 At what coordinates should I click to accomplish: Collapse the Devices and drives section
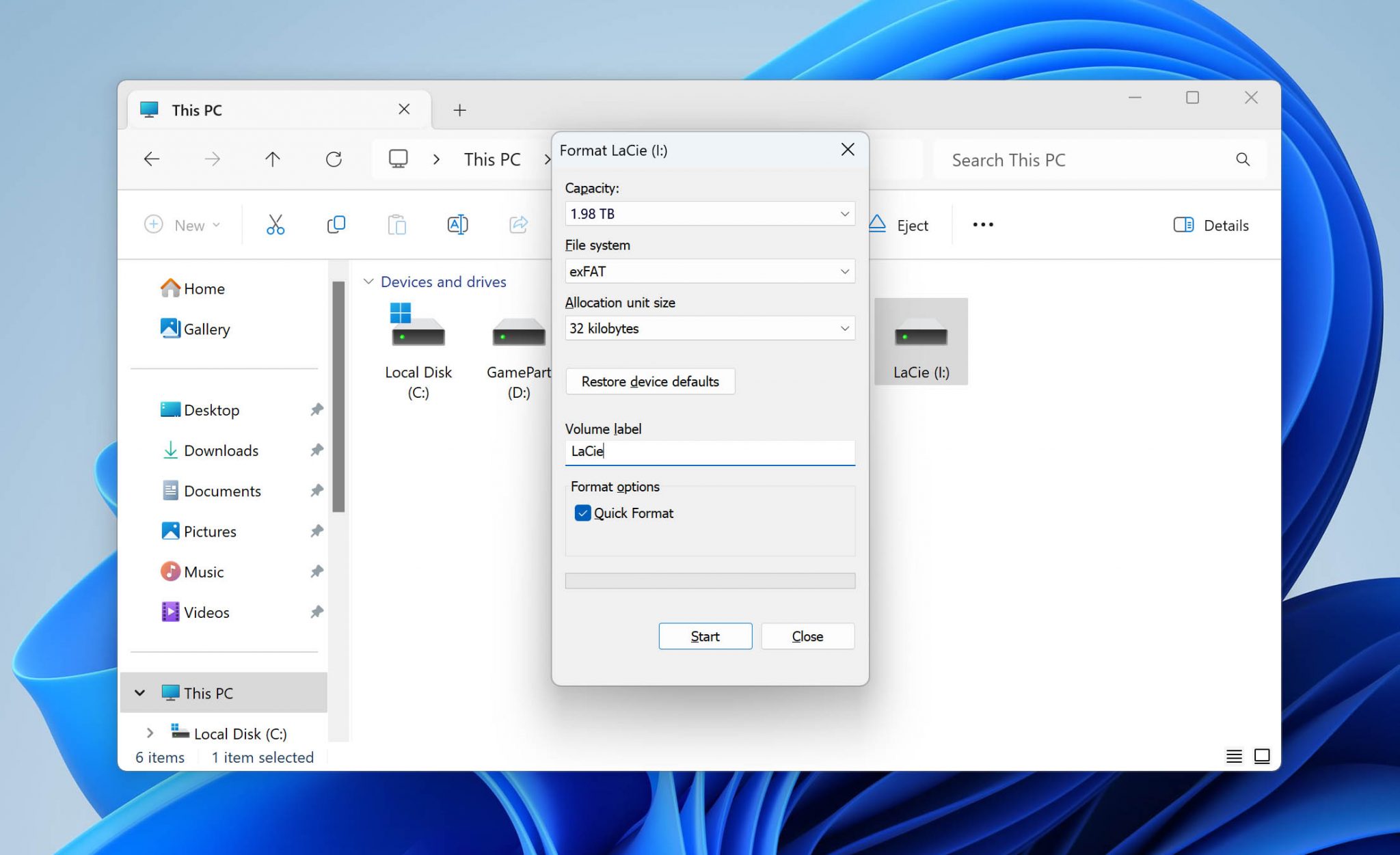point(368,281)
